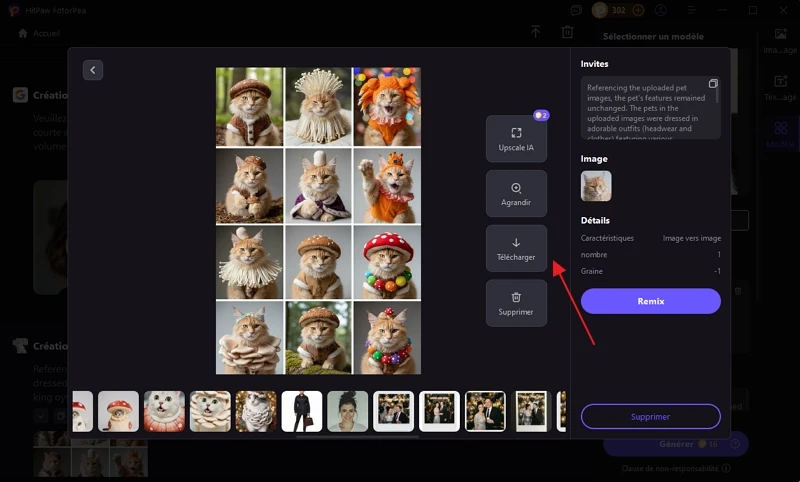Click the main cat collage image
Screen dimensions: 800x482
click(318, 221)
